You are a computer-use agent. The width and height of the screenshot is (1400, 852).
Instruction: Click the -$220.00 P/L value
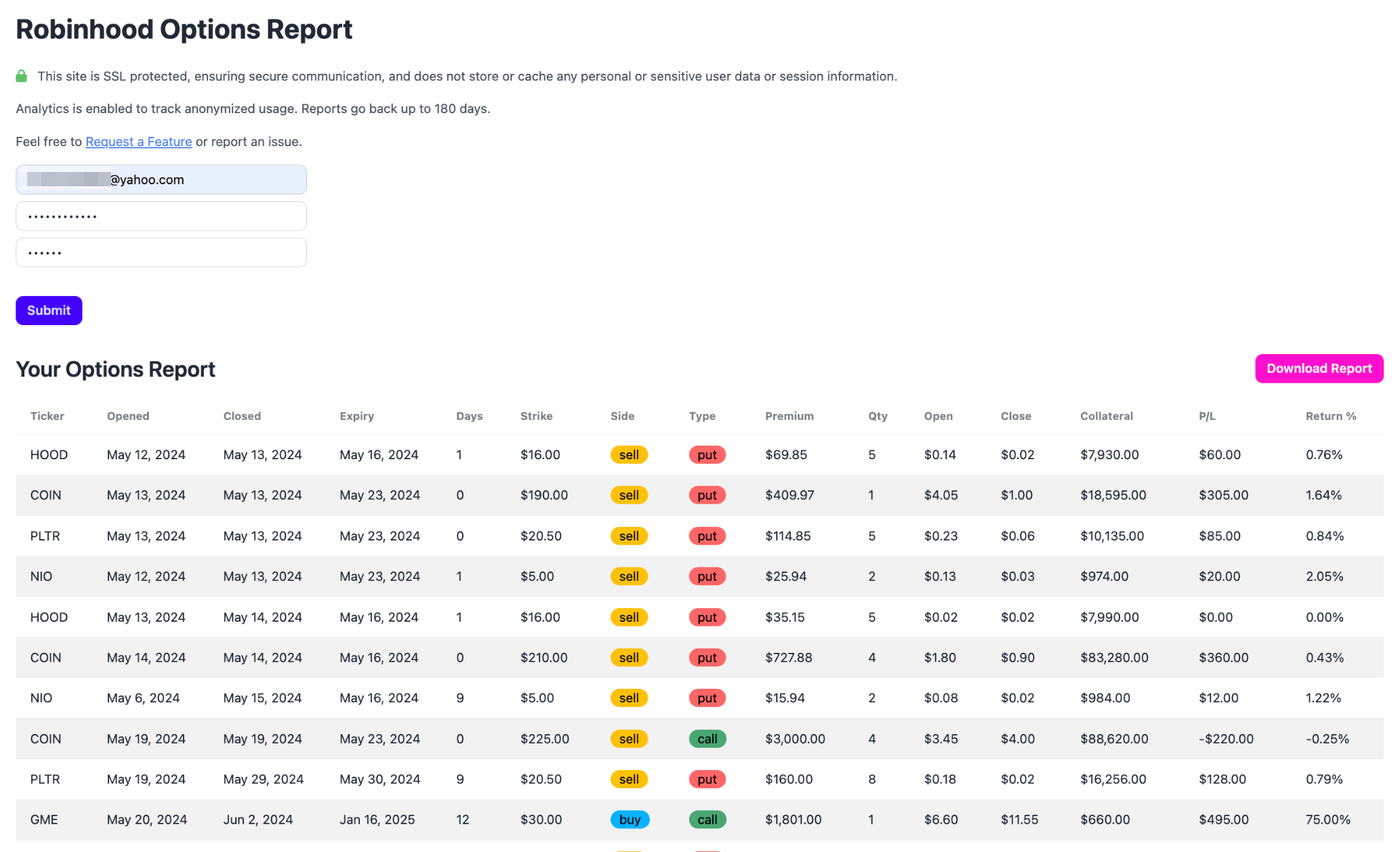1226,739
